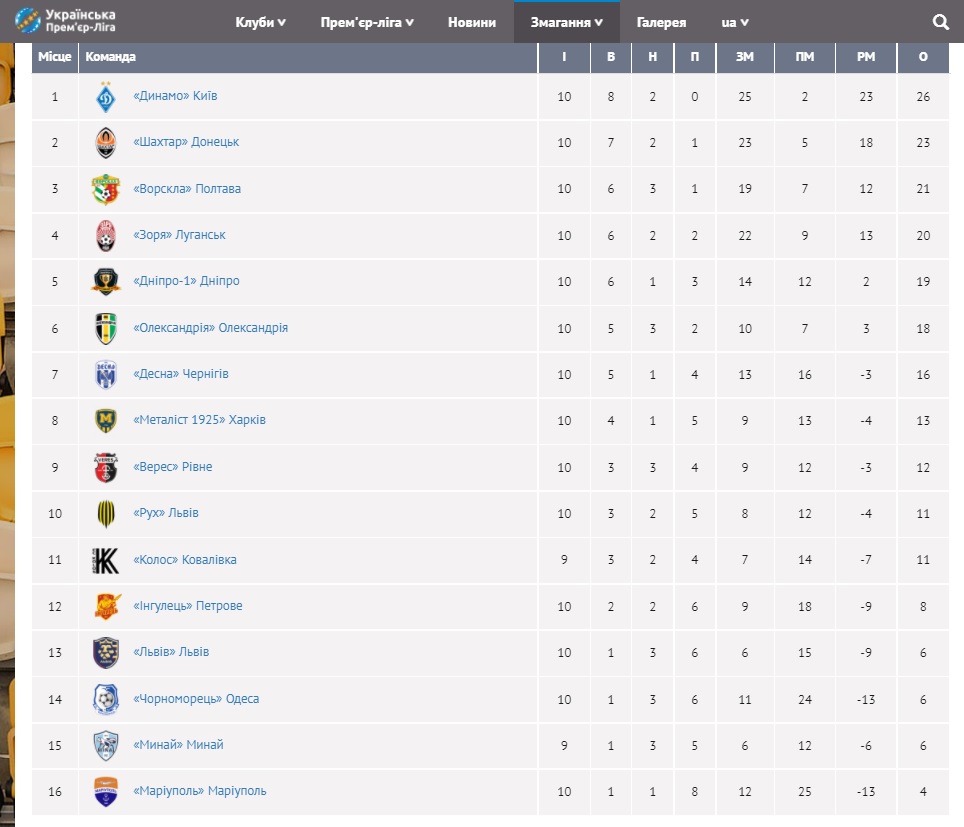Expand the Змагання dropdown
This screenshot has width=964, height=827.
(x=566, y=22)
